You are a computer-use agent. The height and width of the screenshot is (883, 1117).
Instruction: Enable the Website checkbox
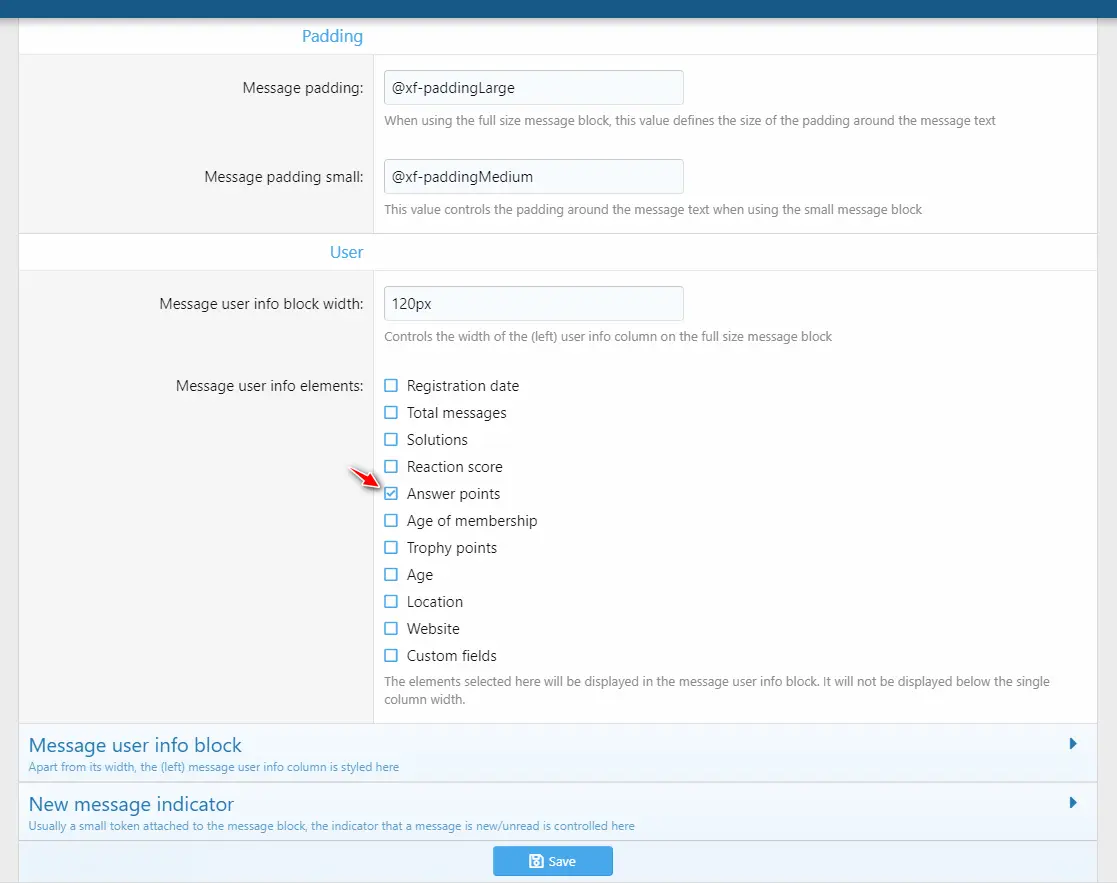pyautogui.click(x=391, y=629)
